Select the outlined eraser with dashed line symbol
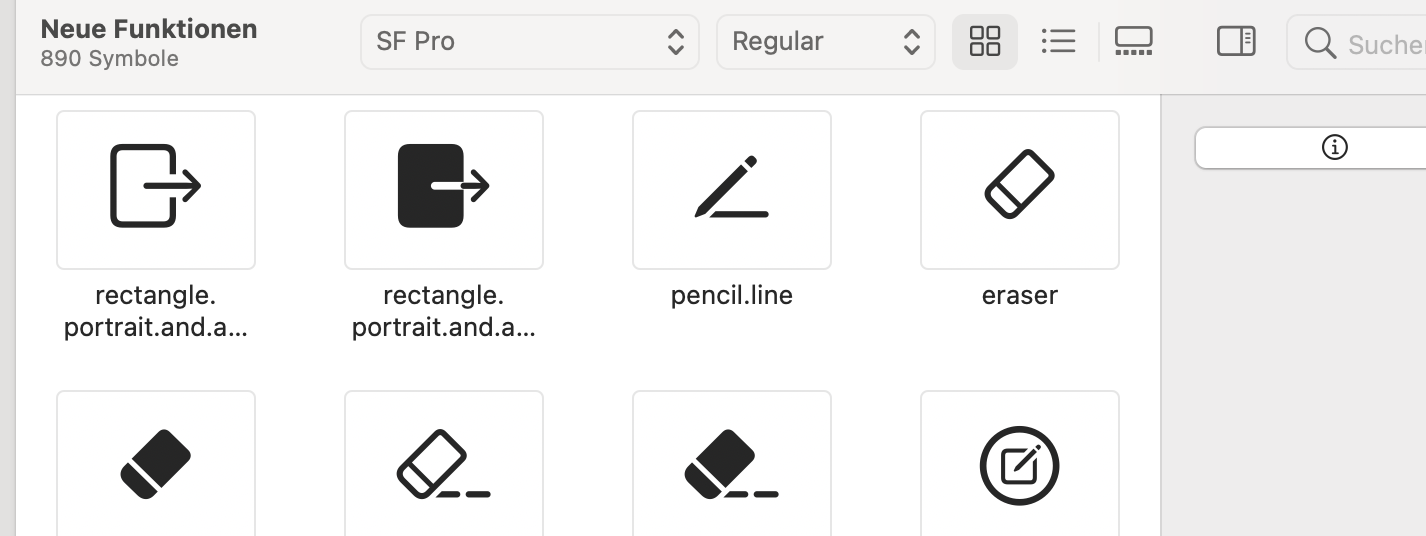The height and width of the screenshot is (536, 1426). [444, 464]
